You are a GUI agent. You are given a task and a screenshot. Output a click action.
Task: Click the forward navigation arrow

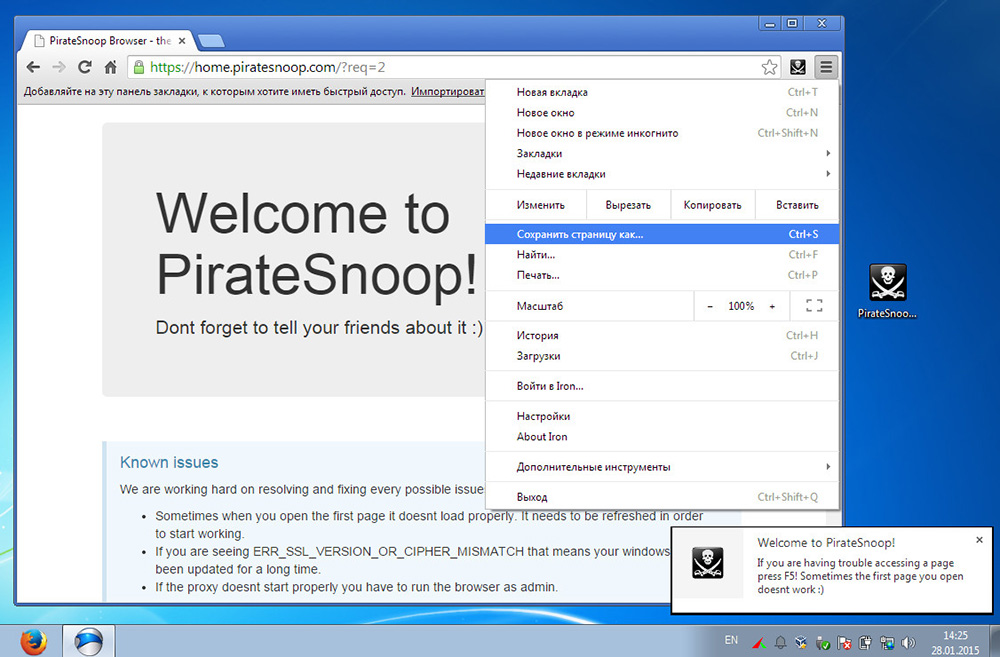click(x=59, y=67)
